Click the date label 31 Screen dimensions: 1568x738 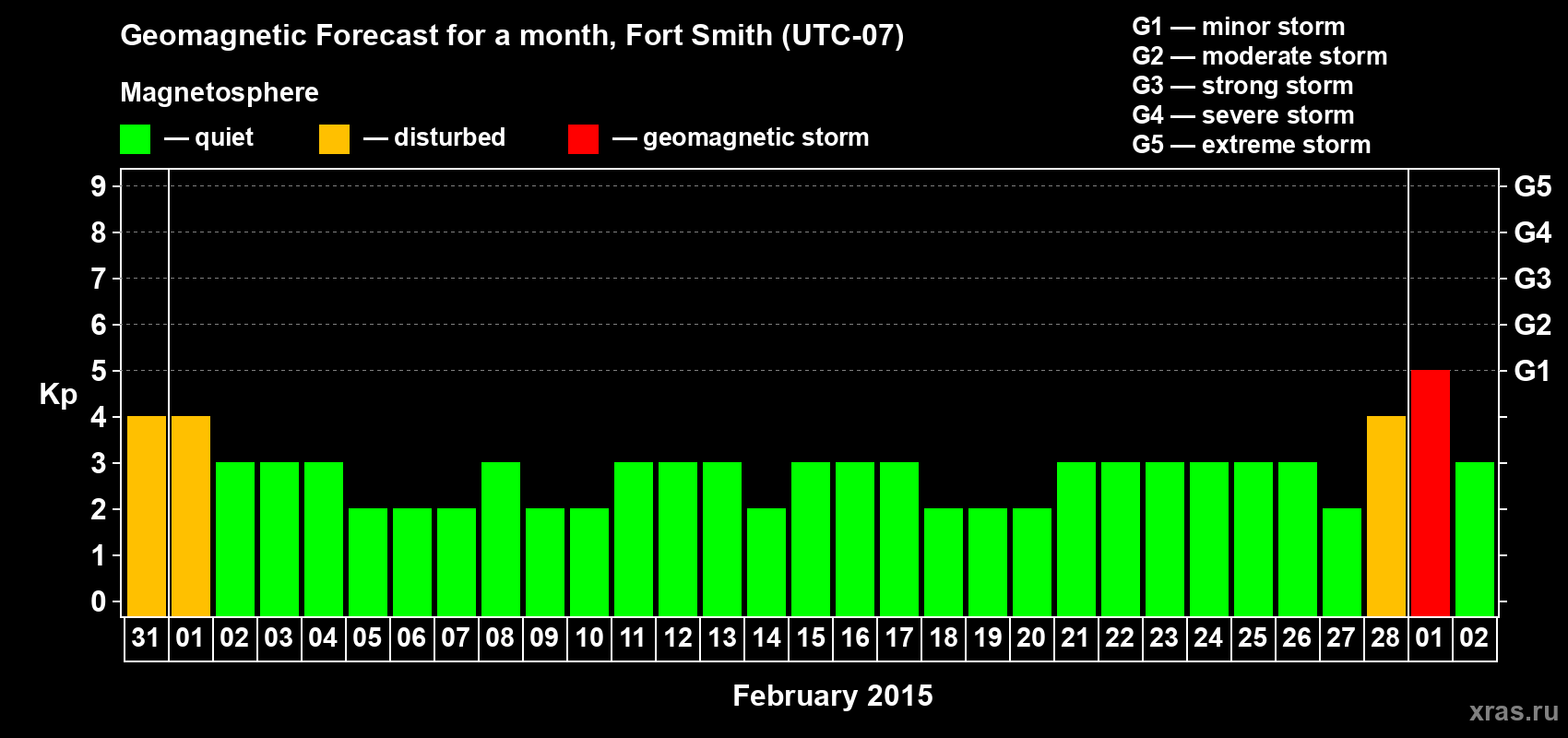tap(146, 637)
